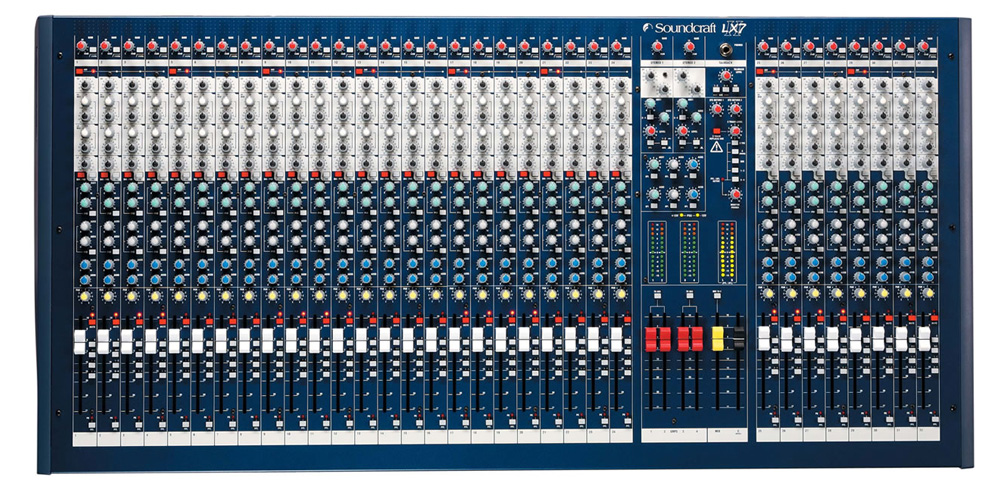Toggle the red phantom power switch above channel 9
The width and height of the screenshot is (1000, 488).
tap(267, 71)
